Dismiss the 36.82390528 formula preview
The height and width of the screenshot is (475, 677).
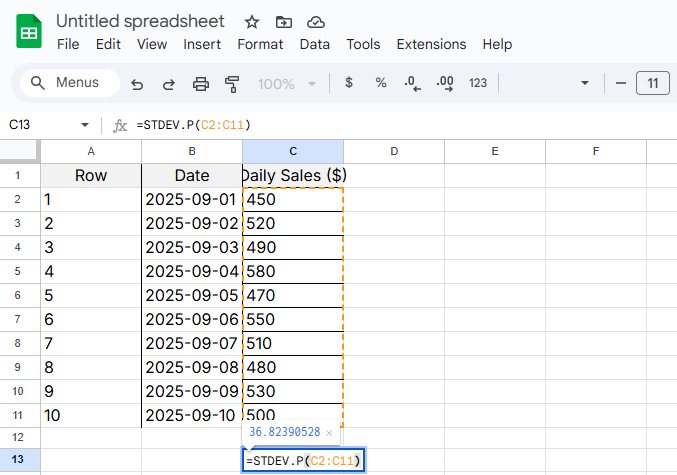(x=329, y=433)
